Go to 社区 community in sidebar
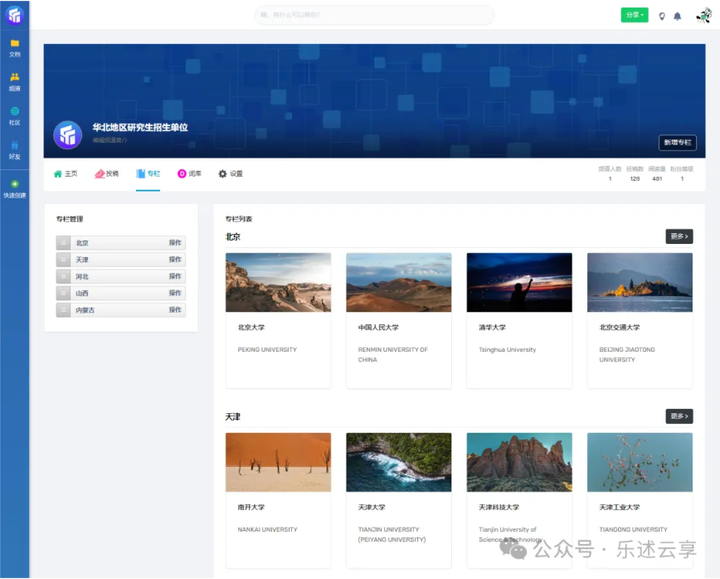Screen dimensions: 720x579 coord(15,116)
